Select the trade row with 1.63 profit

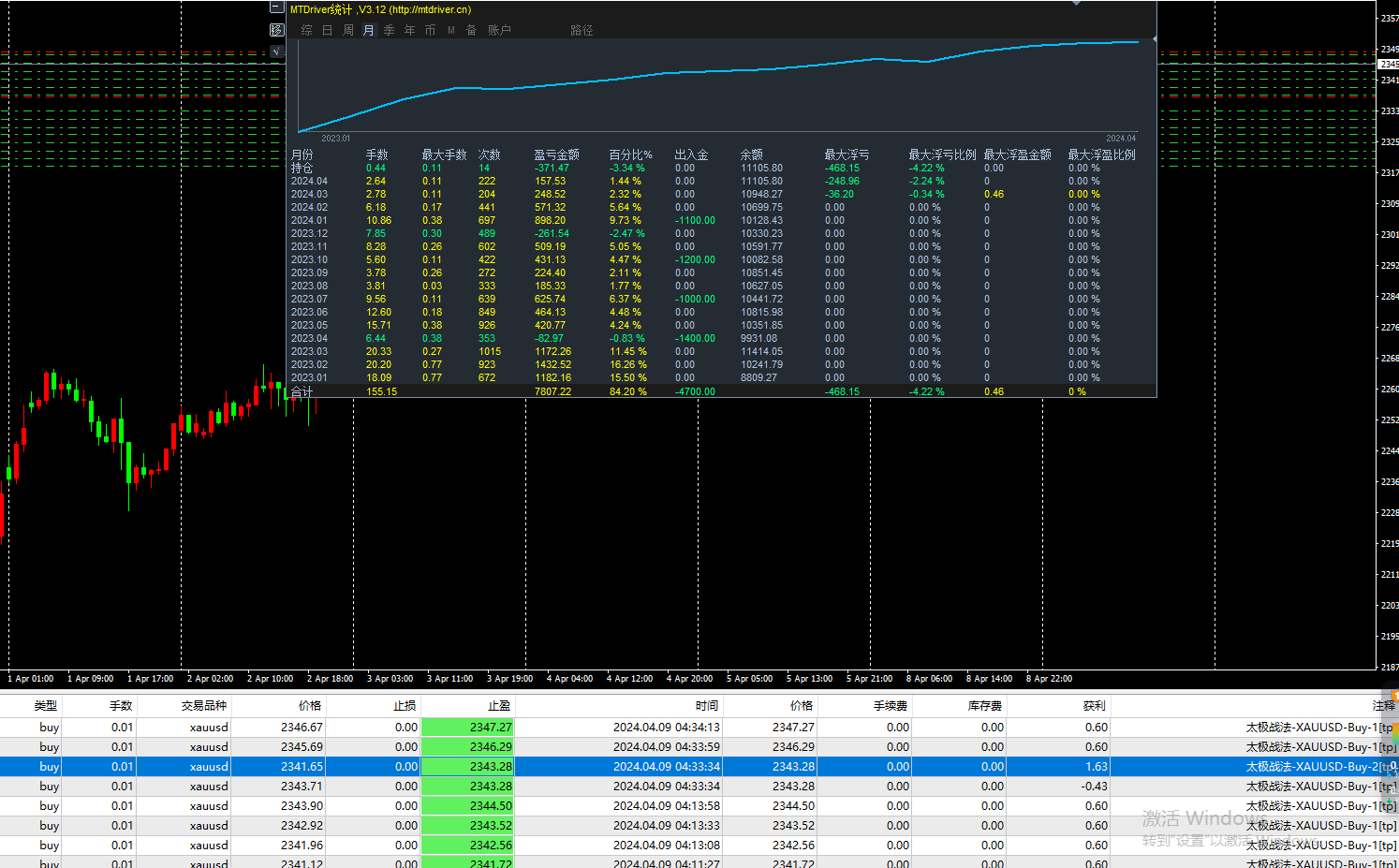tap(699, 766)
